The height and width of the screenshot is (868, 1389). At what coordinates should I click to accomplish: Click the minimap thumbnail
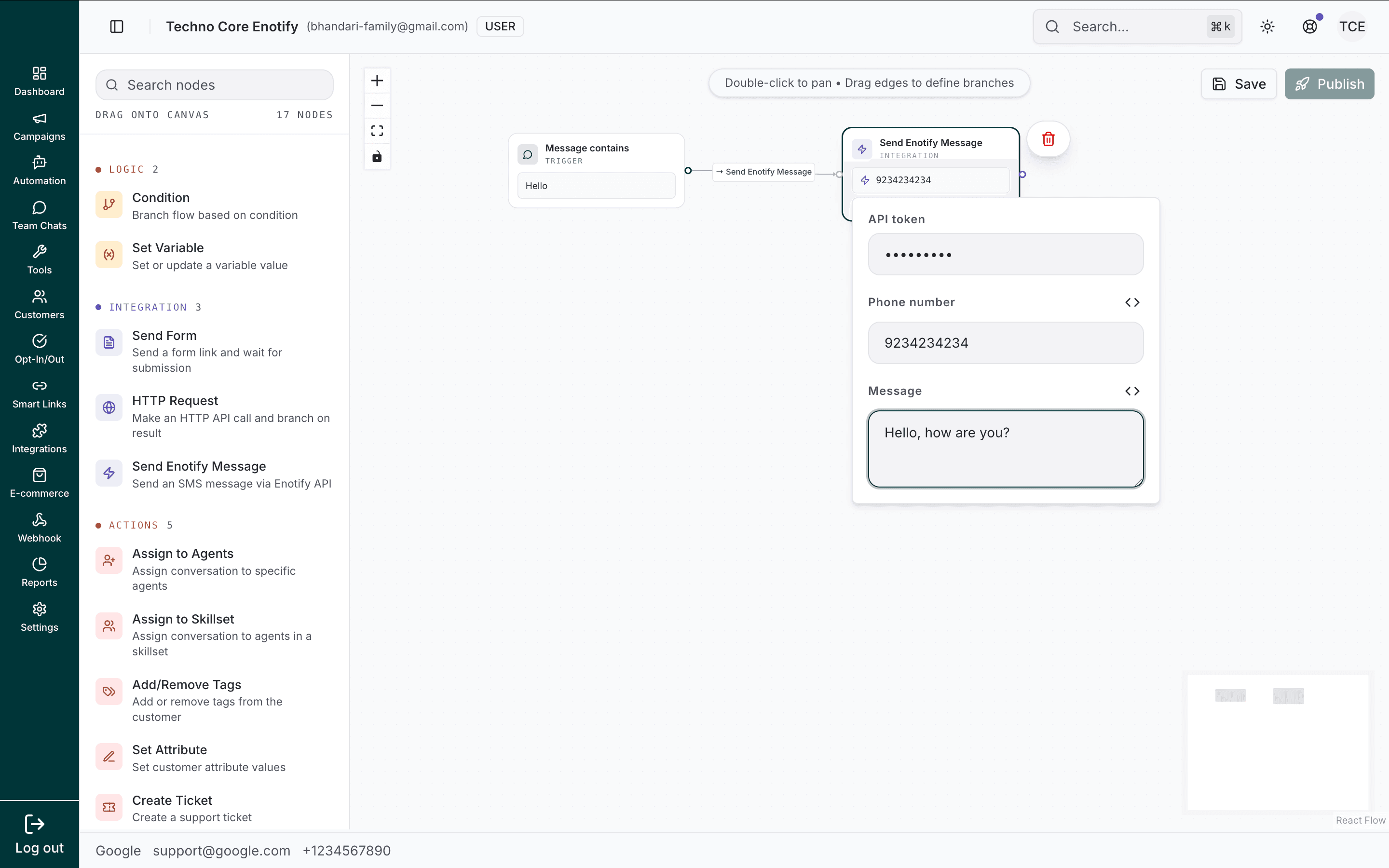[x=1278, y=742]
